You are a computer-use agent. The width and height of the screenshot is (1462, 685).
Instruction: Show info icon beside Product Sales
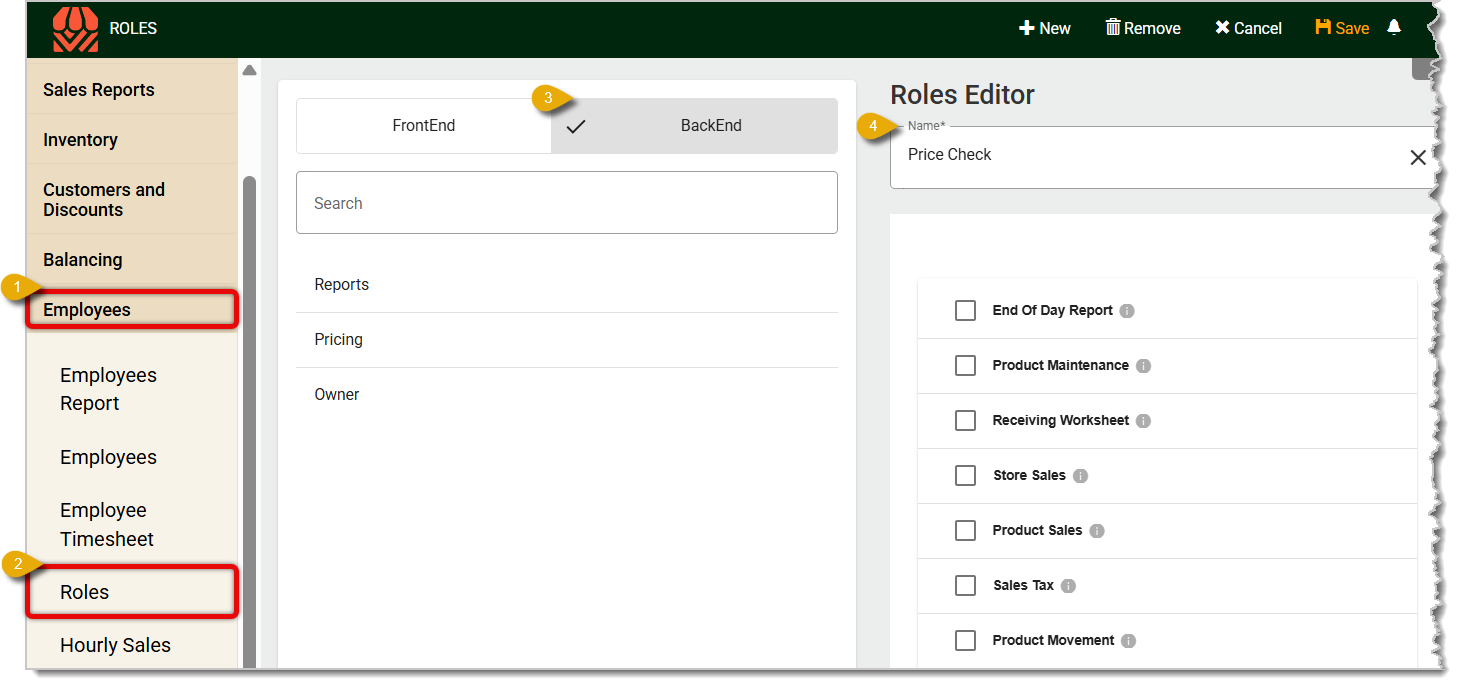click(1097, 531)
